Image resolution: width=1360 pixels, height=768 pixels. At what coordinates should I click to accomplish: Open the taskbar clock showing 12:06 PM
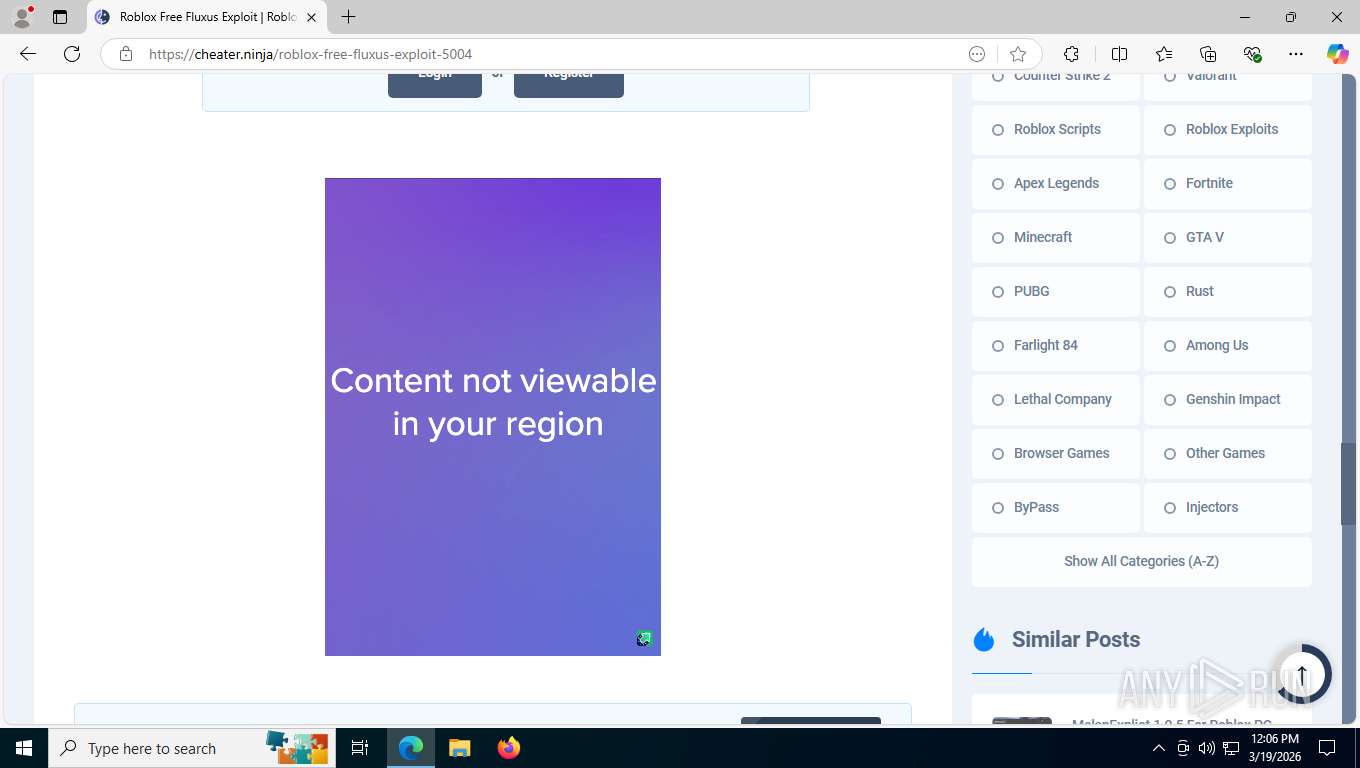[1274, 748]
